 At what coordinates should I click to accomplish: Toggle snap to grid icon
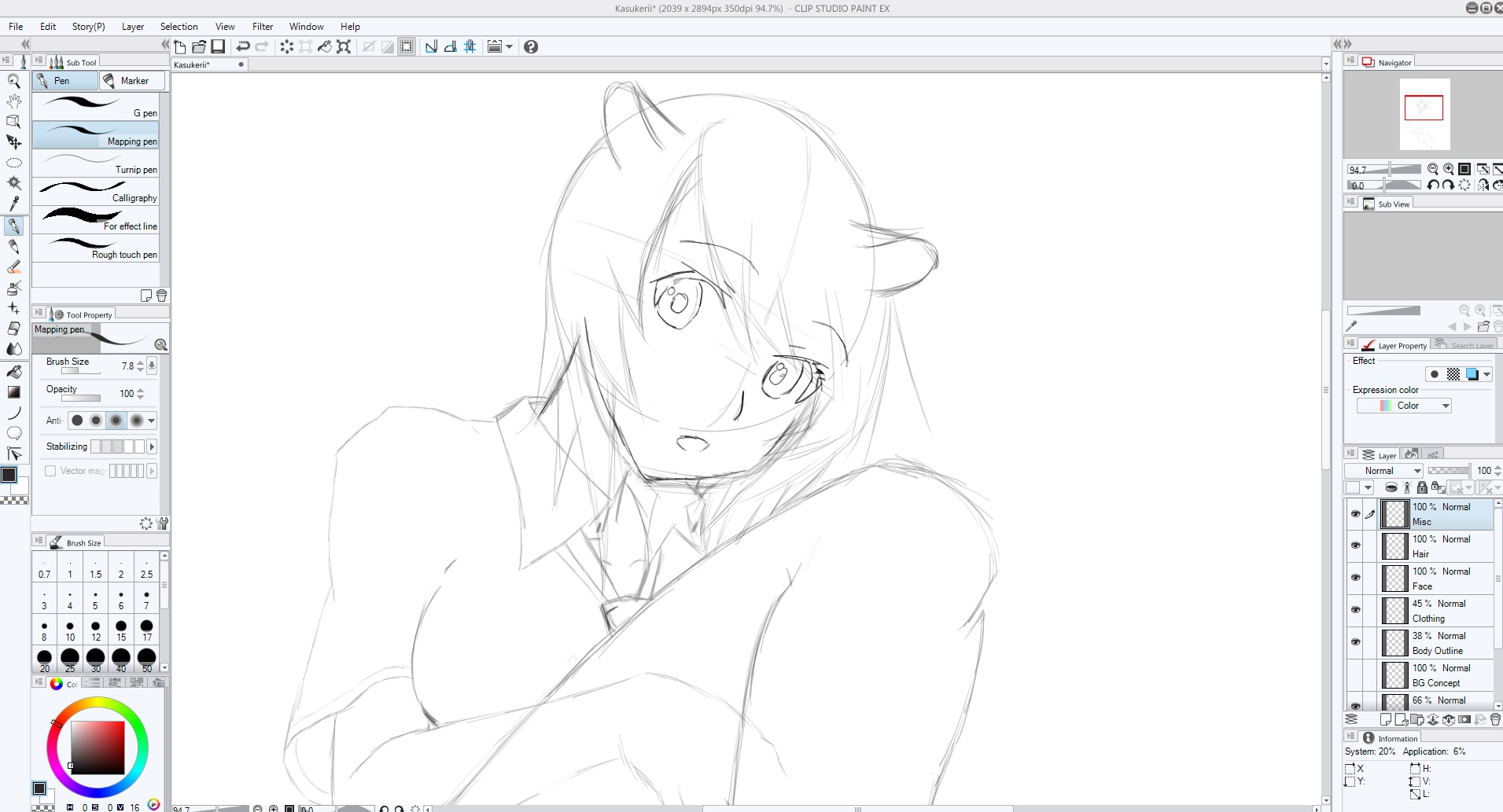click(470, 46)
